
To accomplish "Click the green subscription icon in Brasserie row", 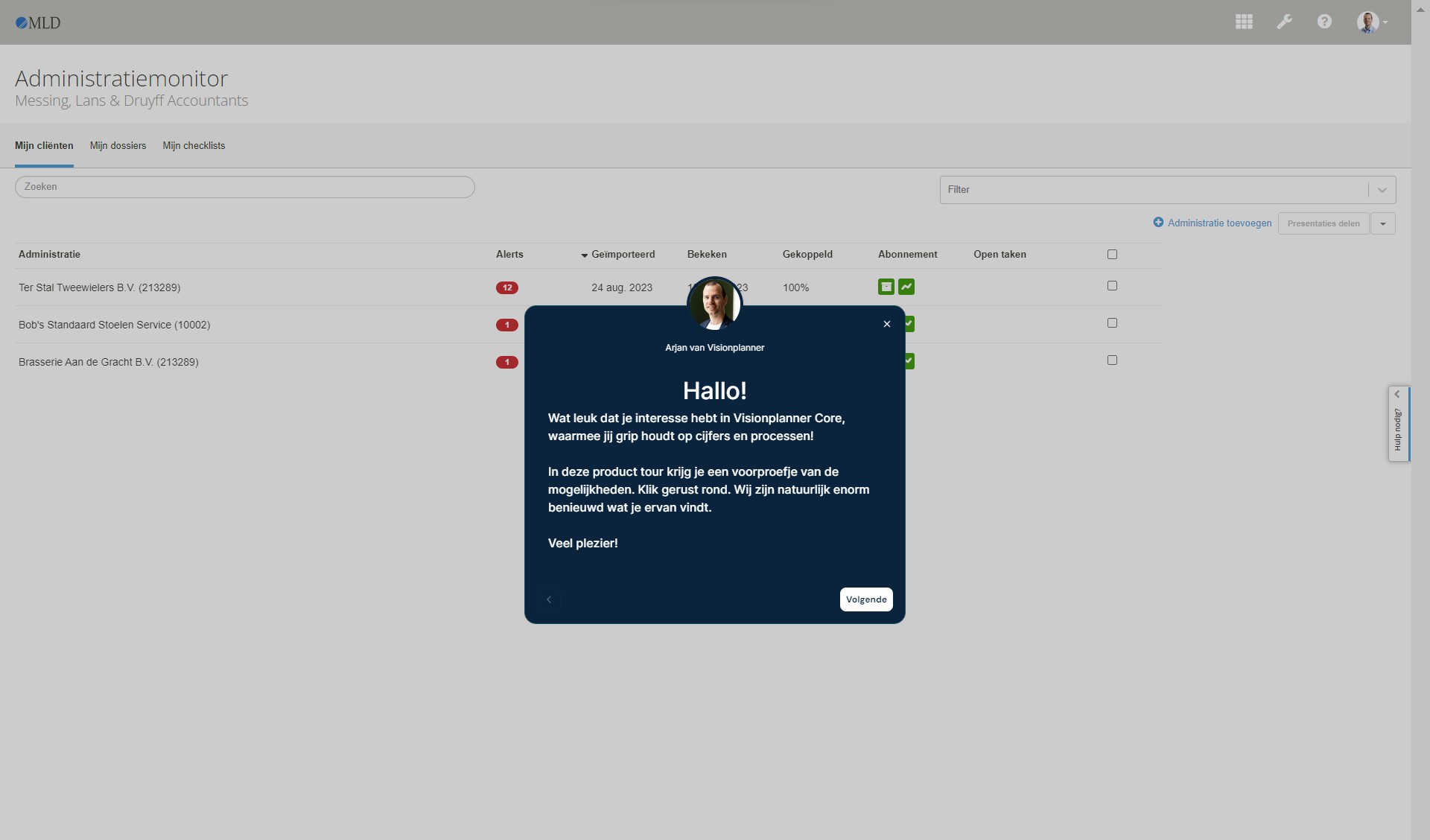I will [x=909, y=361].
